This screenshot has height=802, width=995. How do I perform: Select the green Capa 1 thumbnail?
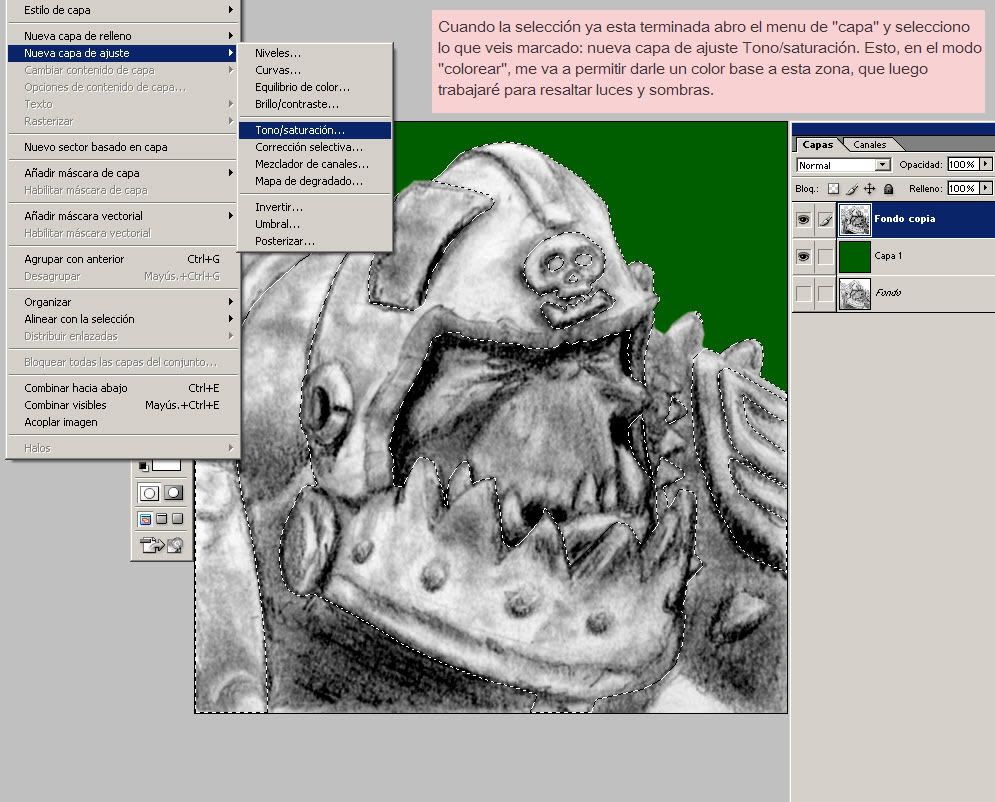(855, 256)
